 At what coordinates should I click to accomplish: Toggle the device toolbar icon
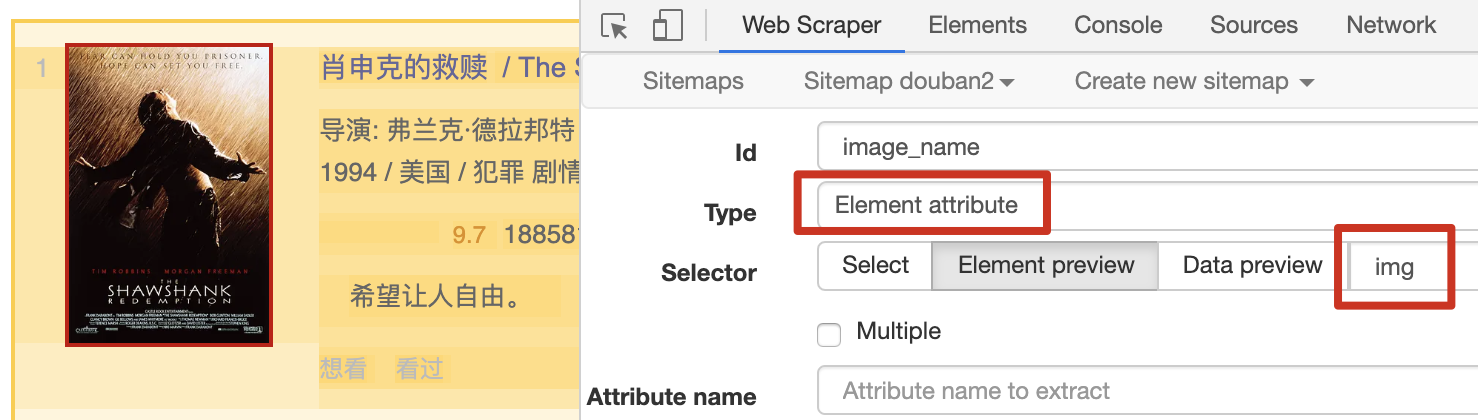667,25
